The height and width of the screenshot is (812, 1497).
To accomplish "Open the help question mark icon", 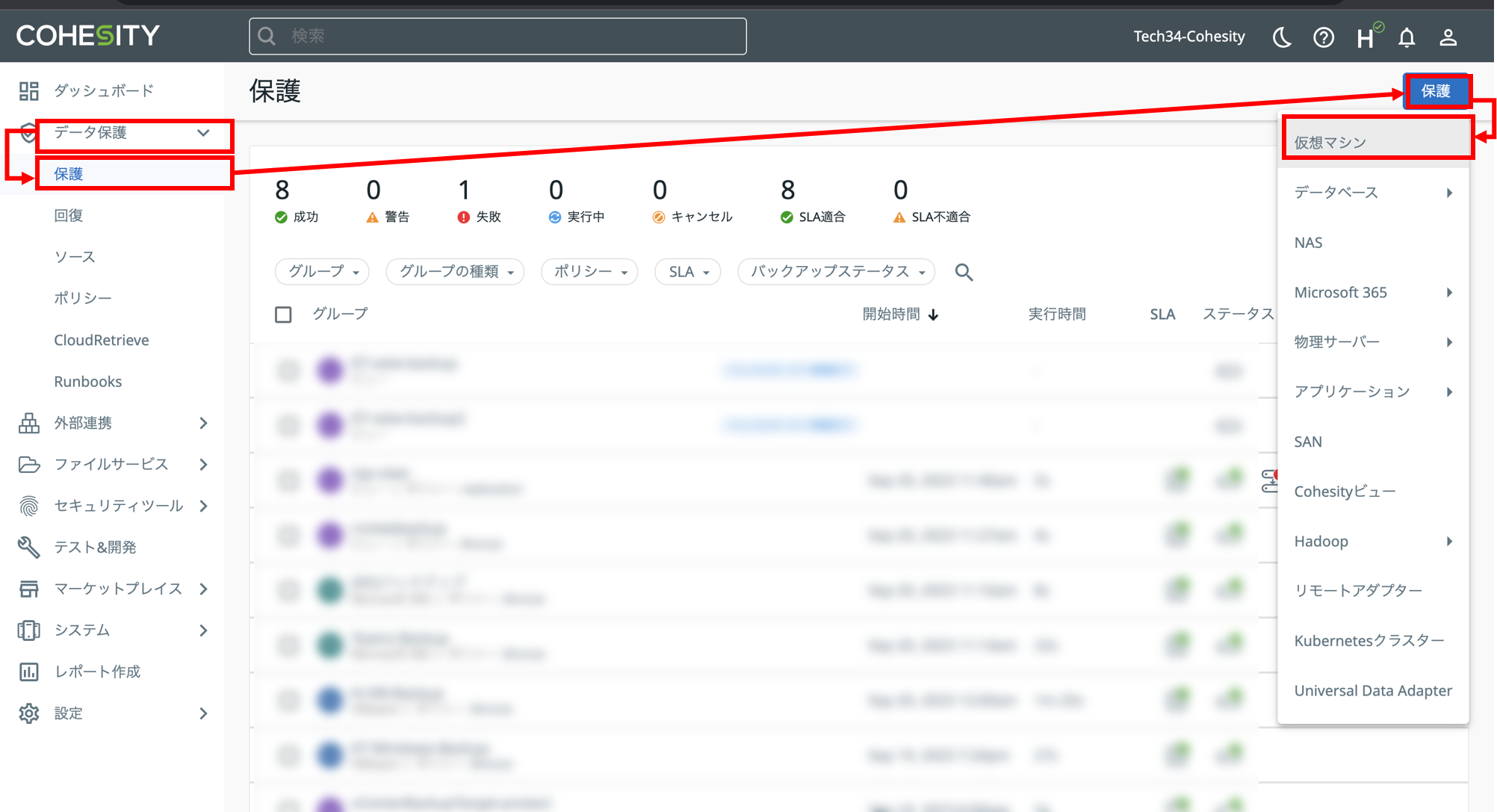I will [1324, 37].
